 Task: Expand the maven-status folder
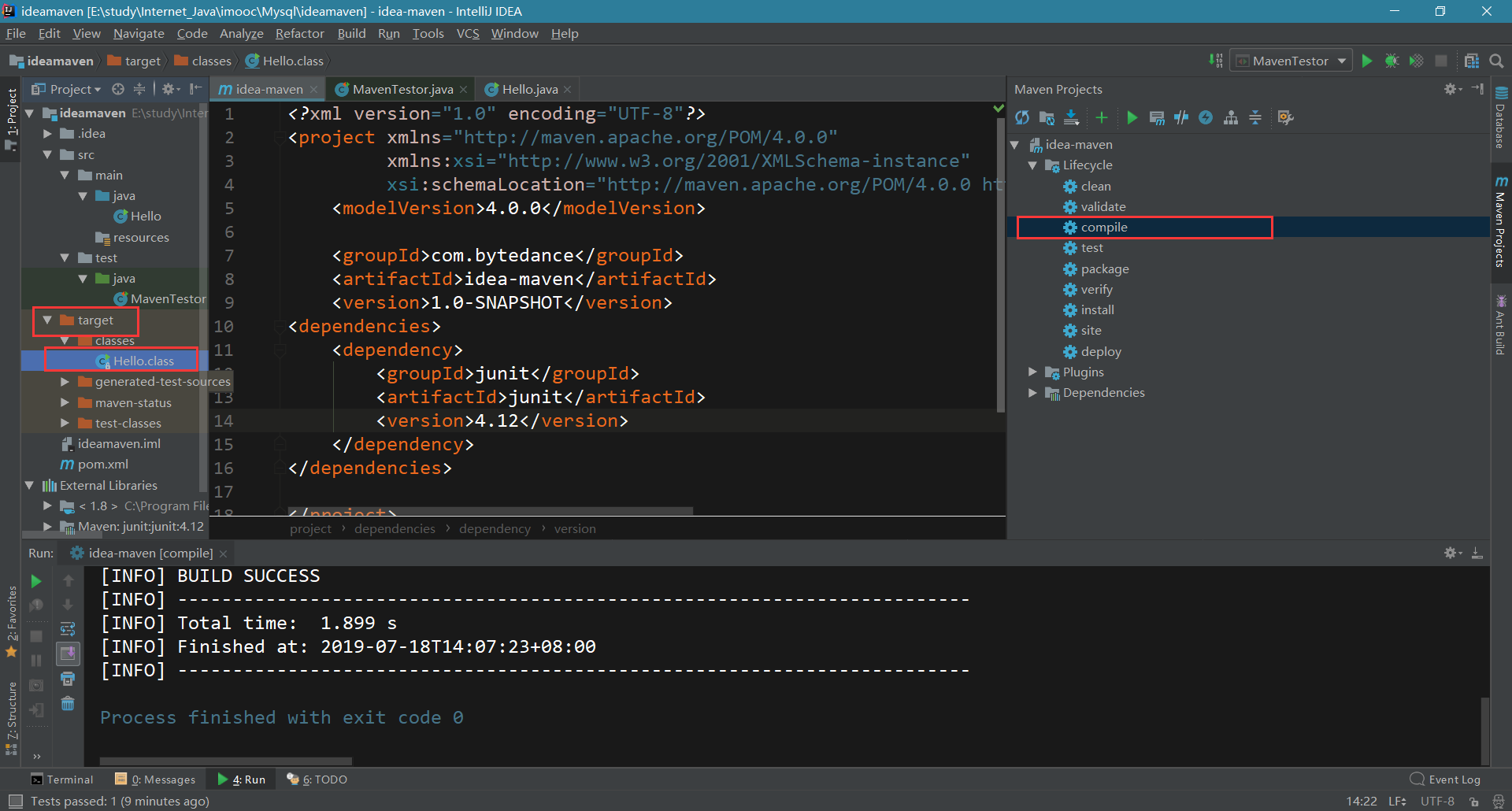click(x=65, y=402)
